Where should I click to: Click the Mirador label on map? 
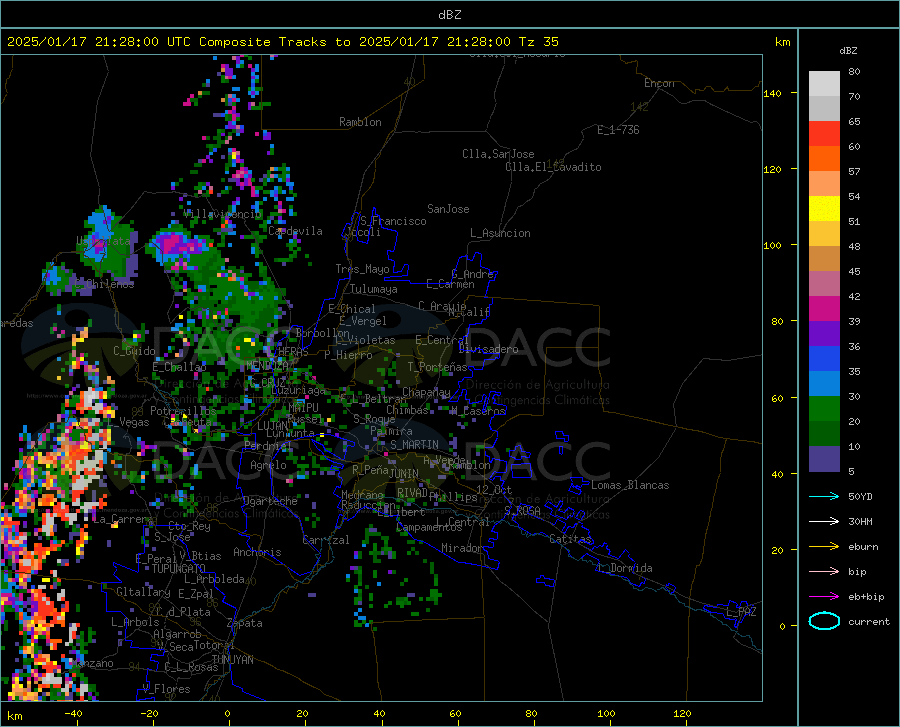tap(462, 548)
